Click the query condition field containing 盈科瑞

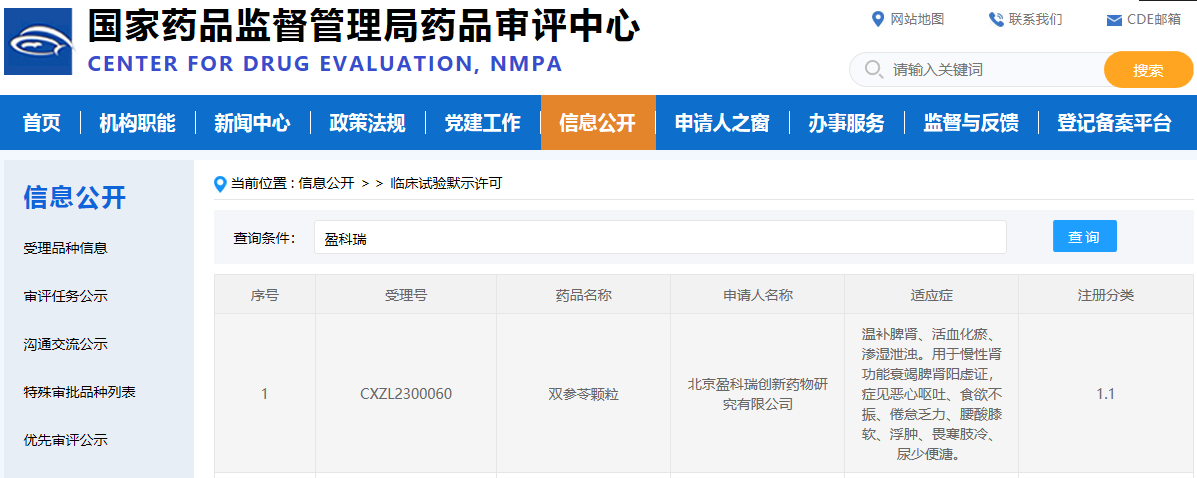click(x=660, y=238)
